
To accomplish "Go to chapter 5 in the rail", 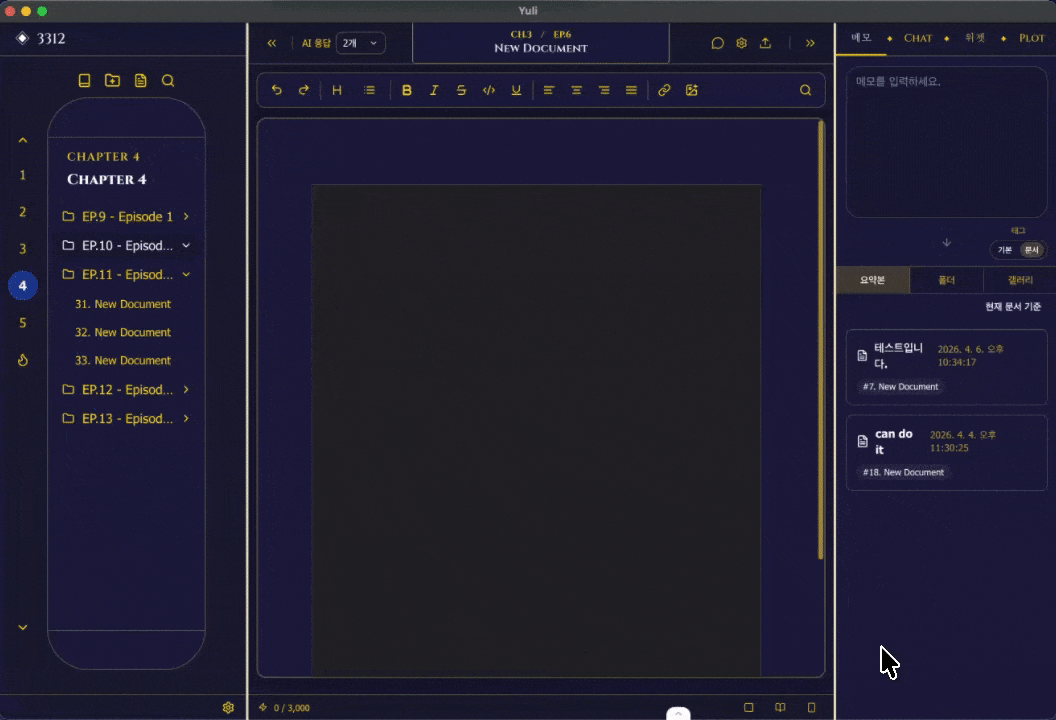I will click(x=23, y=323).
